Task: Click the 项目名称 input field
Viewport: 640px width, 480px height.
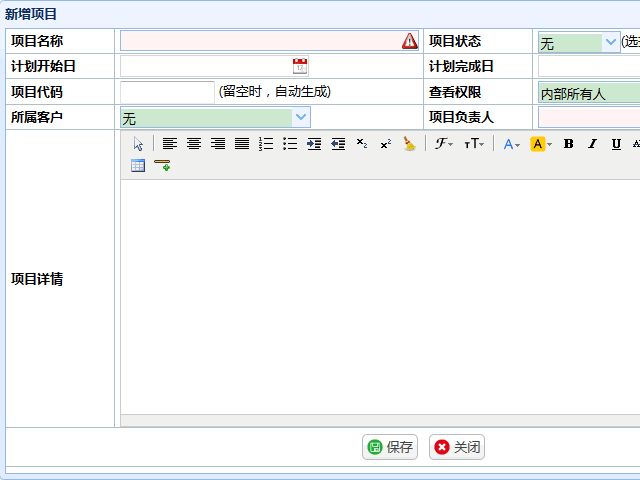Action: pyautogui.click(x=260, y=41)
